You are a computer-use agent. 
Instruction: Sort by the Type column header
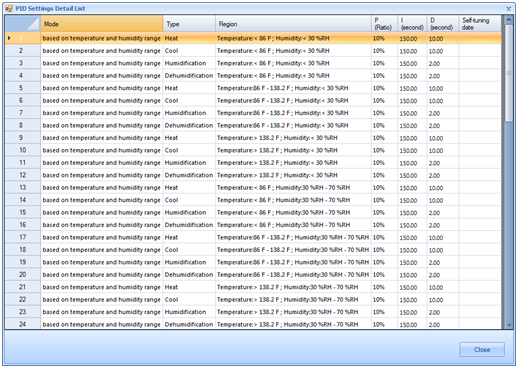189,24
